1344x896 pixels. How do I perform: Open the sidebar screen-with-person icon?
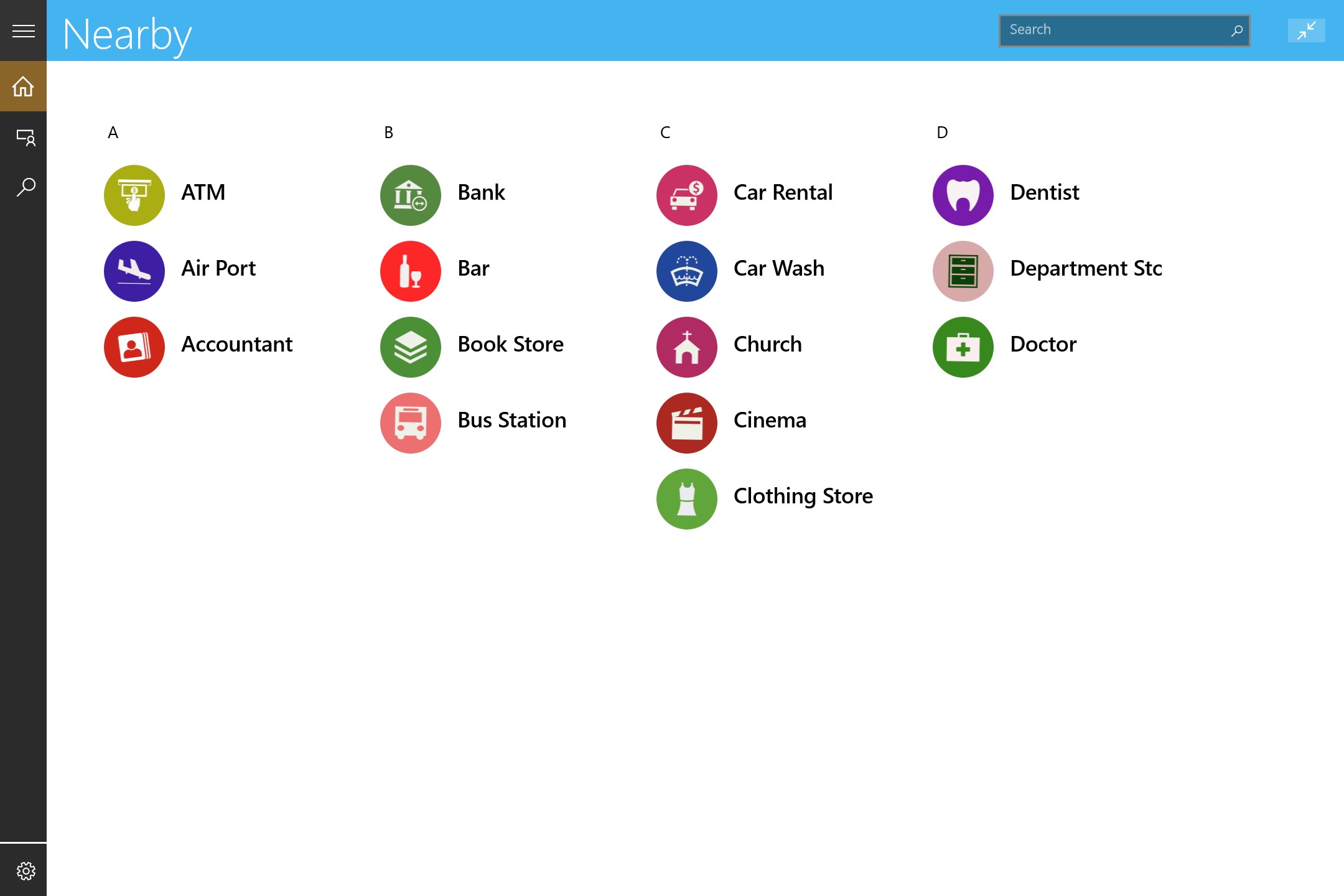(25, 137)
